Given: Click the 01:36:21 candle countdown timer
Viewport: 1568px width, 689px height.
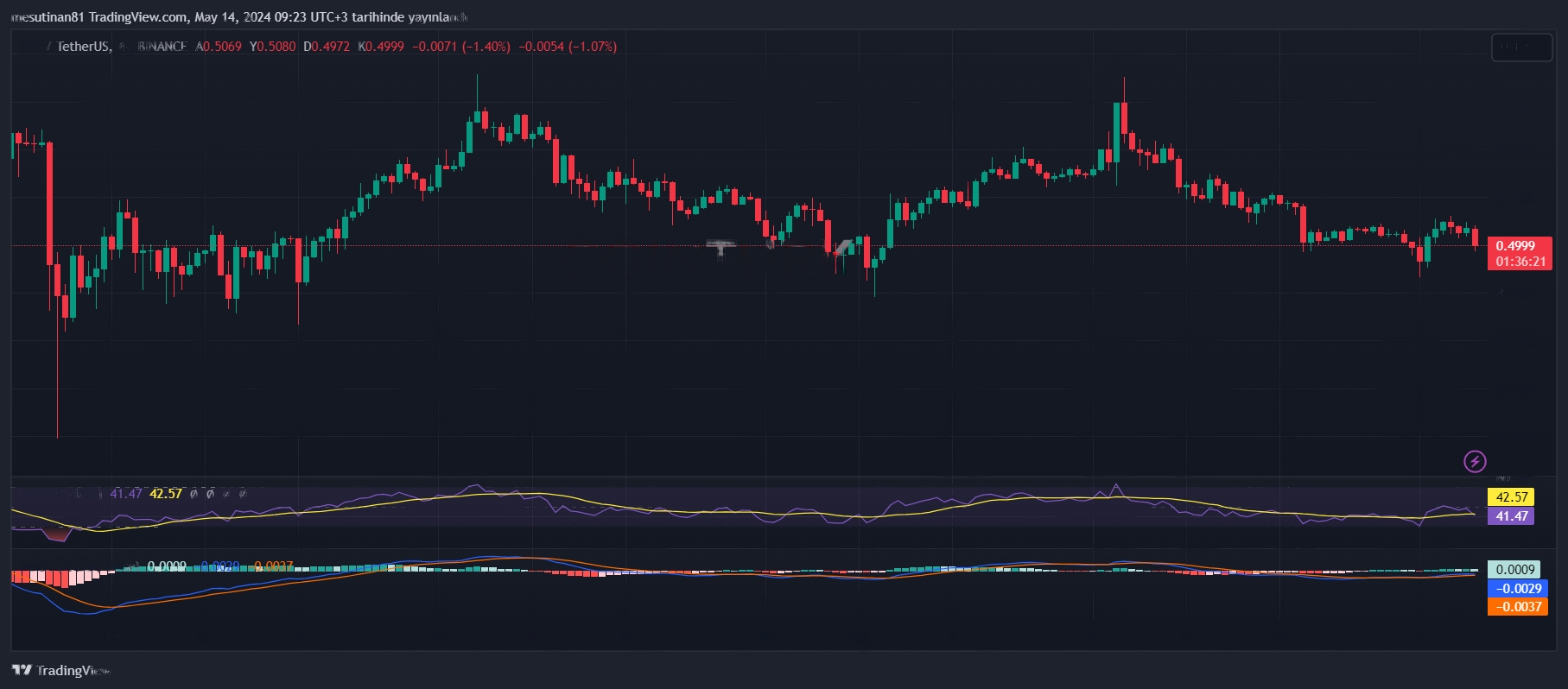Looking at the screenshot, I should 1520,261.
